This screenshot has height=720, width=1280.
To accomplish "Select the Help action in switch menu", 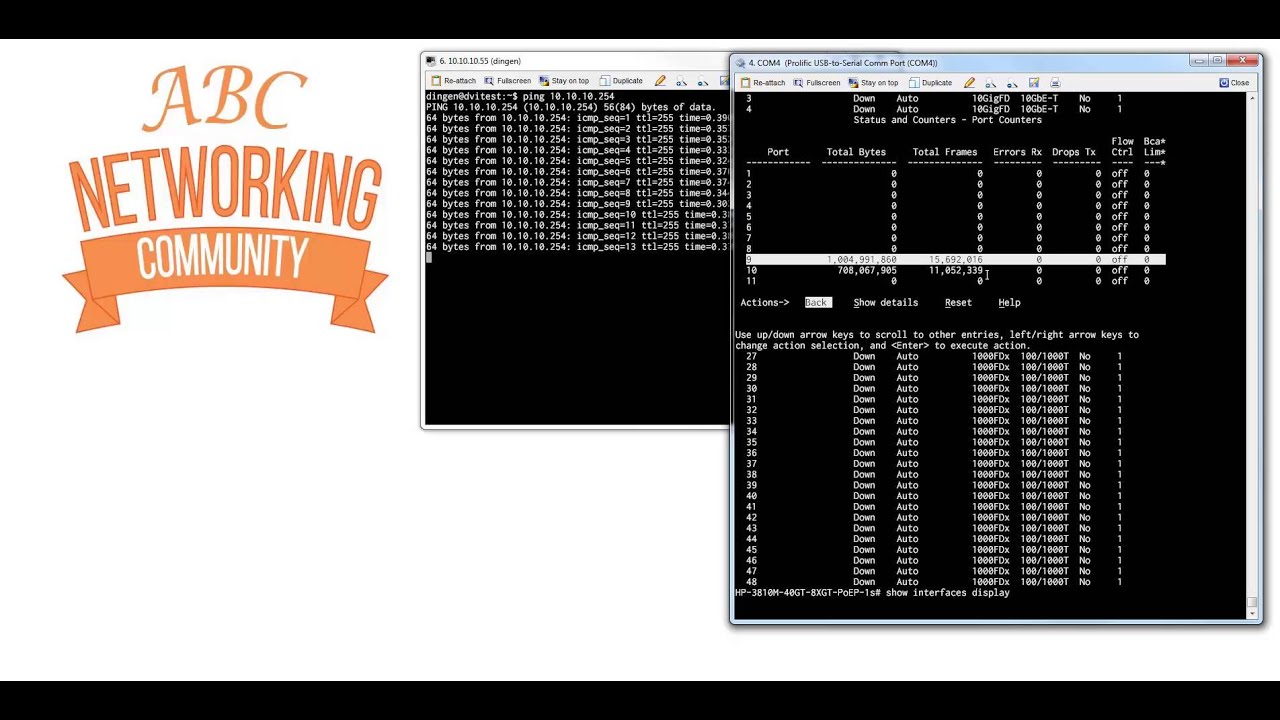I will click(x=1009, y=303).
